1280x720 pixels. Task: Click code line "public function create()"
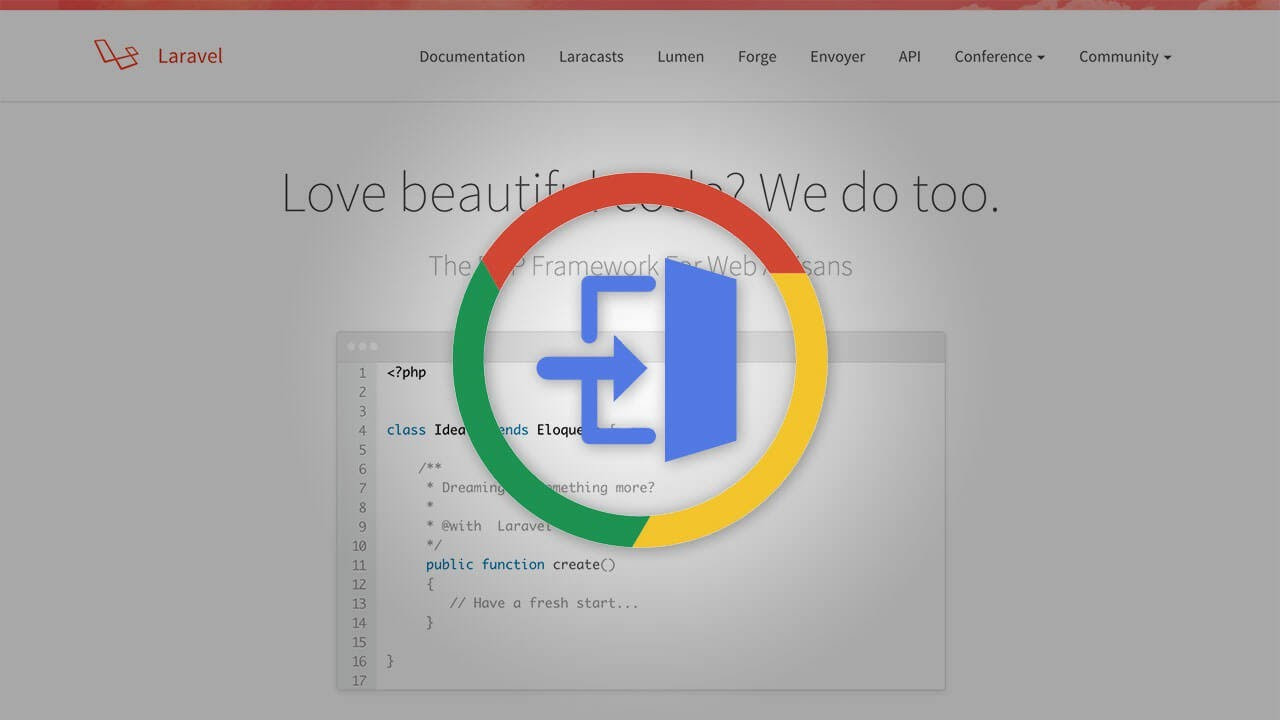521,564
